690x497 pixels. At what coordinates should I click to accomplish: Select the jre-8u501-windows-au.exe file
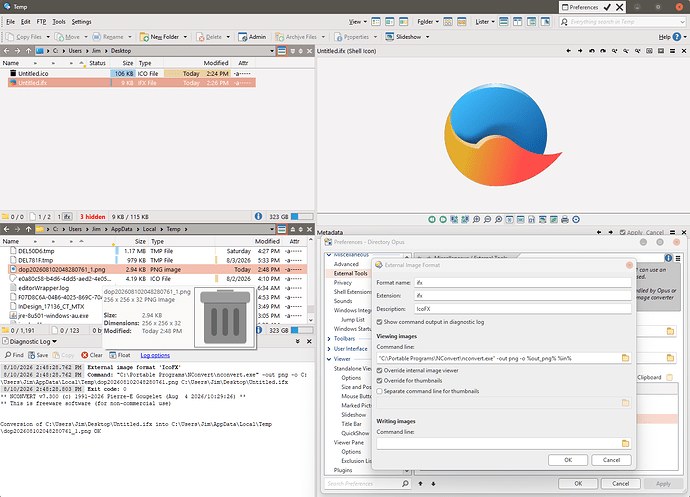click(x=53, y=316)
